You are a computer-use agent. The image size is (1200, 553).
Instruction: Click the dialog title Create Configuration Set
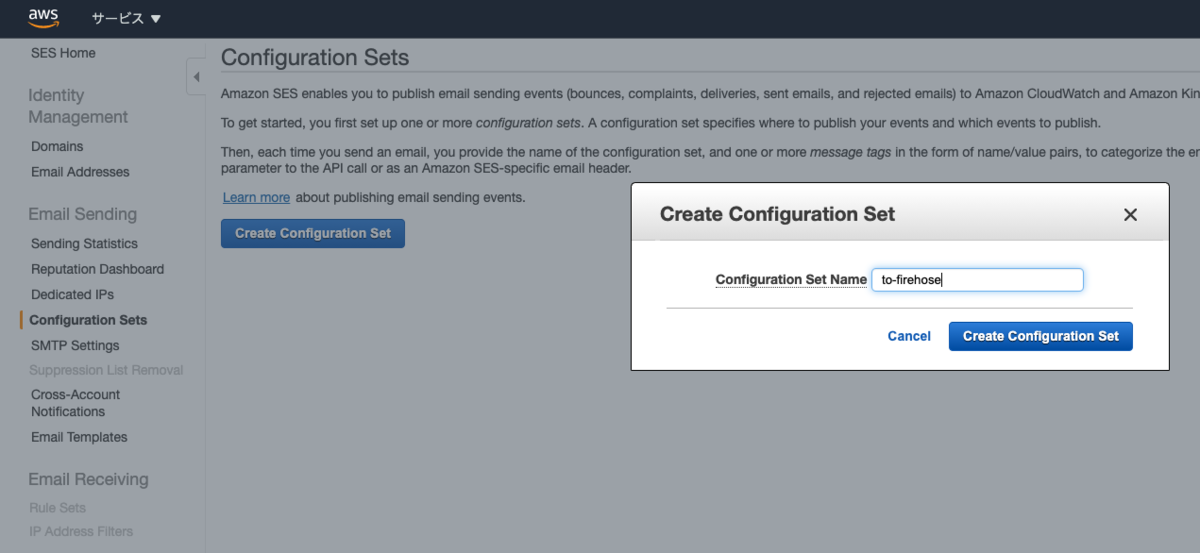tap(777, 214)
